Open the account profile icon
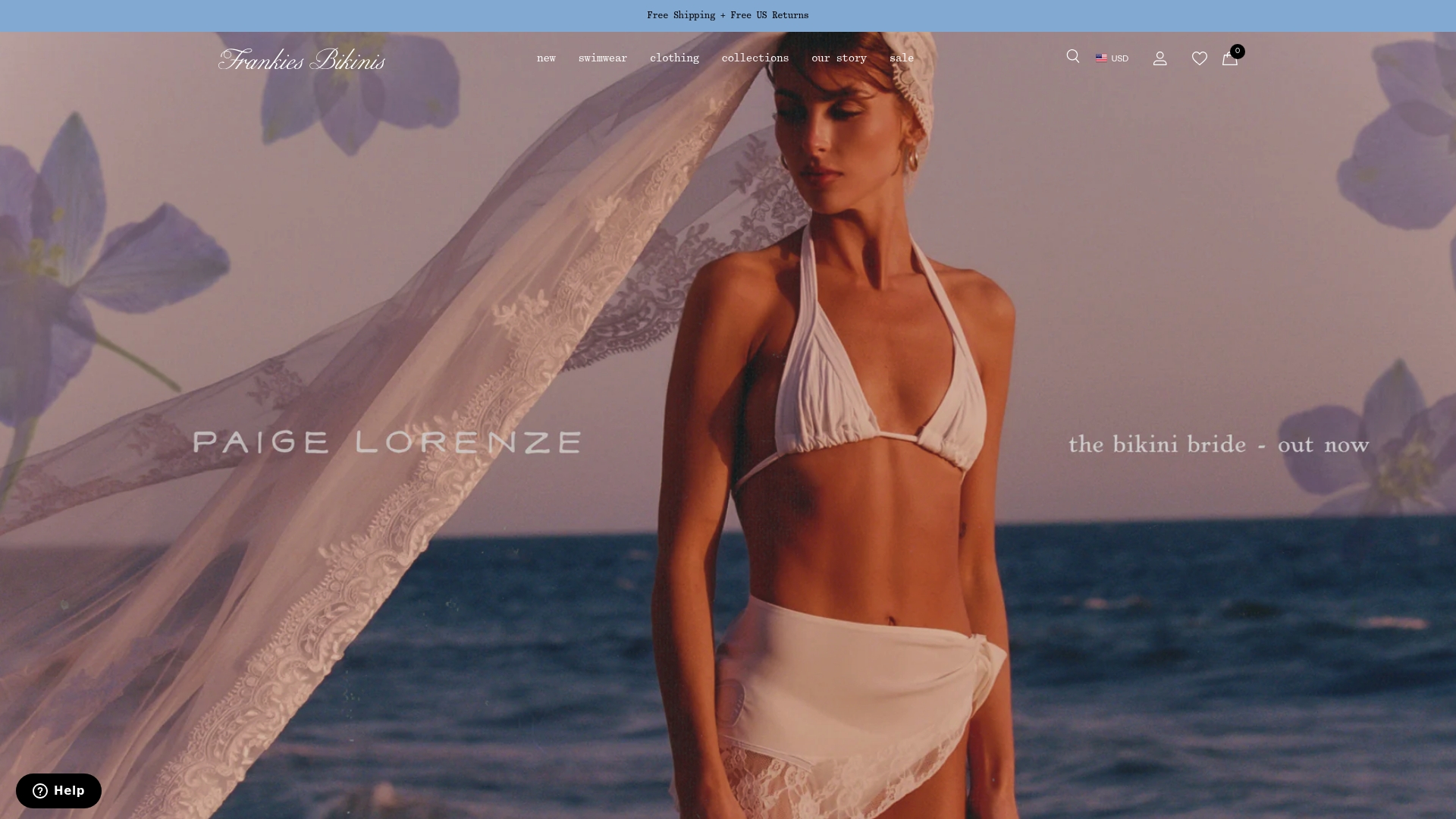 1159,58
